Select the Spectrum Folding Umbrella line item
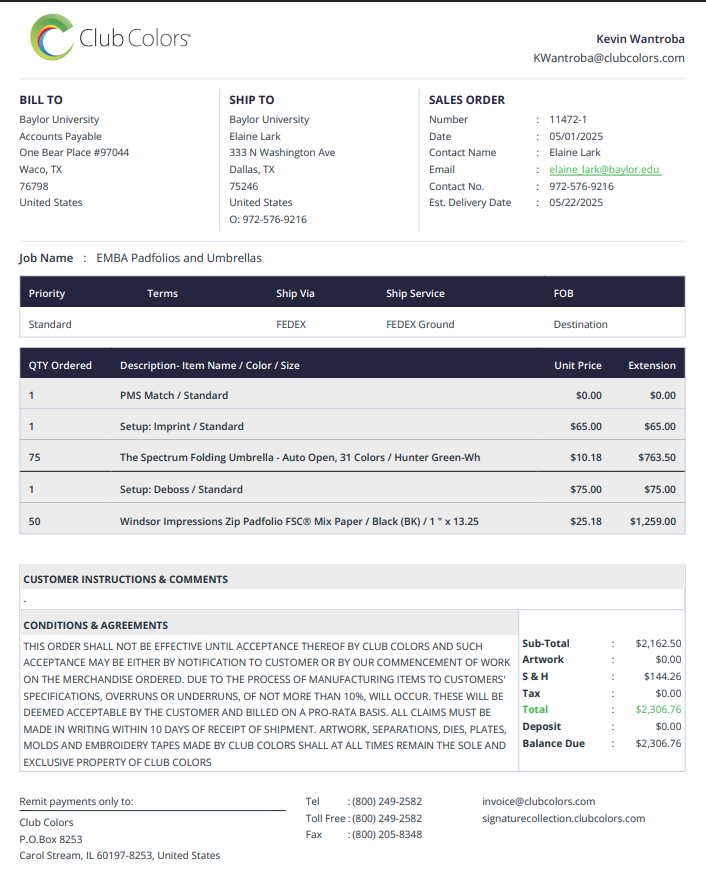 [x=352, y=457]
